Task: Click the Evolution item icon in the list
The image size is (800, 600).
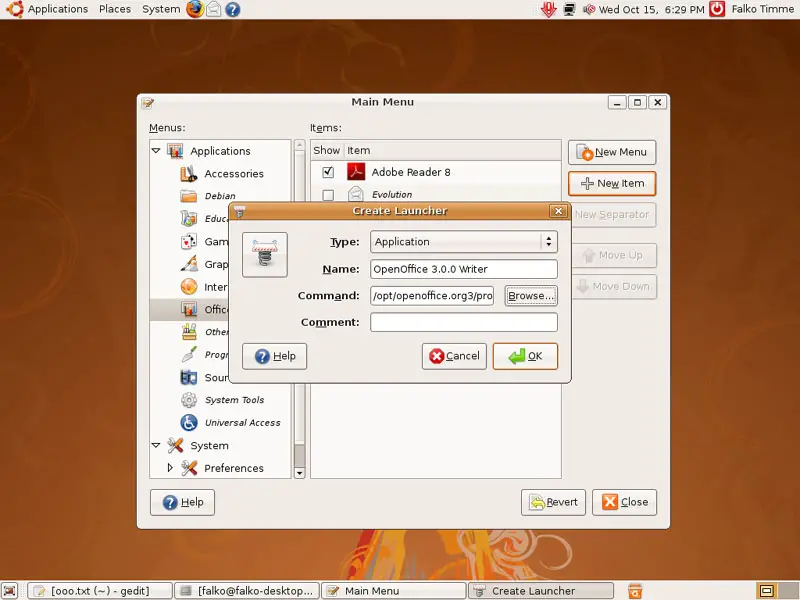Action: pyautogui.click(x=356, y=194)
